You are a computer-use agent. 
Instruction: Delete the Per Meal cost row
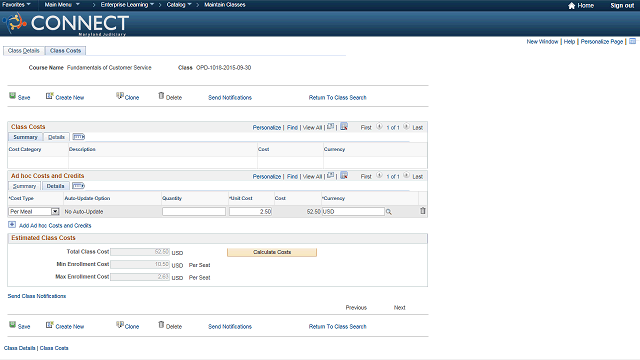click(423, 211)
